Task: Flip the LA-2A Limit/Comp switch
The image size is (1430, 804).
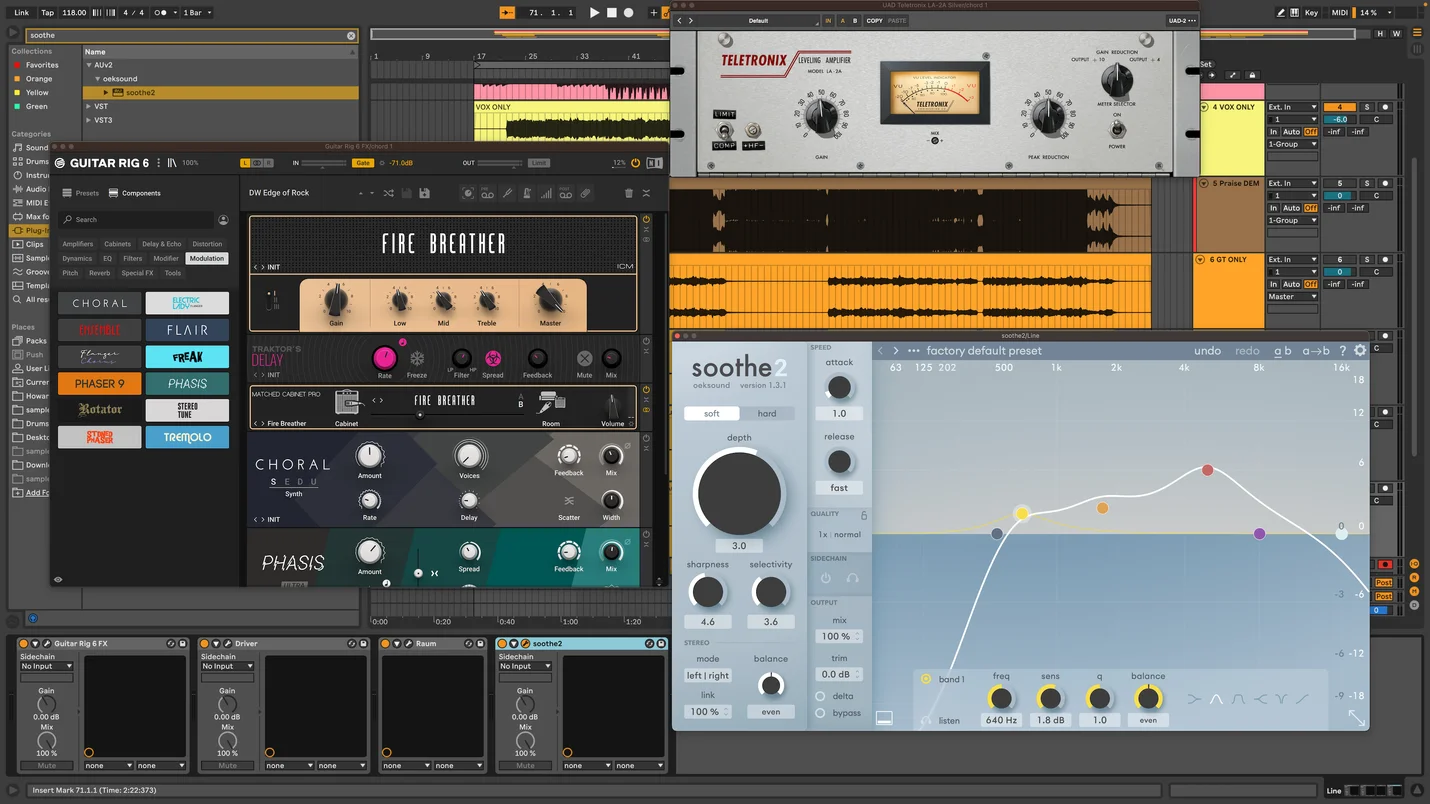Action: pos(725,131)
